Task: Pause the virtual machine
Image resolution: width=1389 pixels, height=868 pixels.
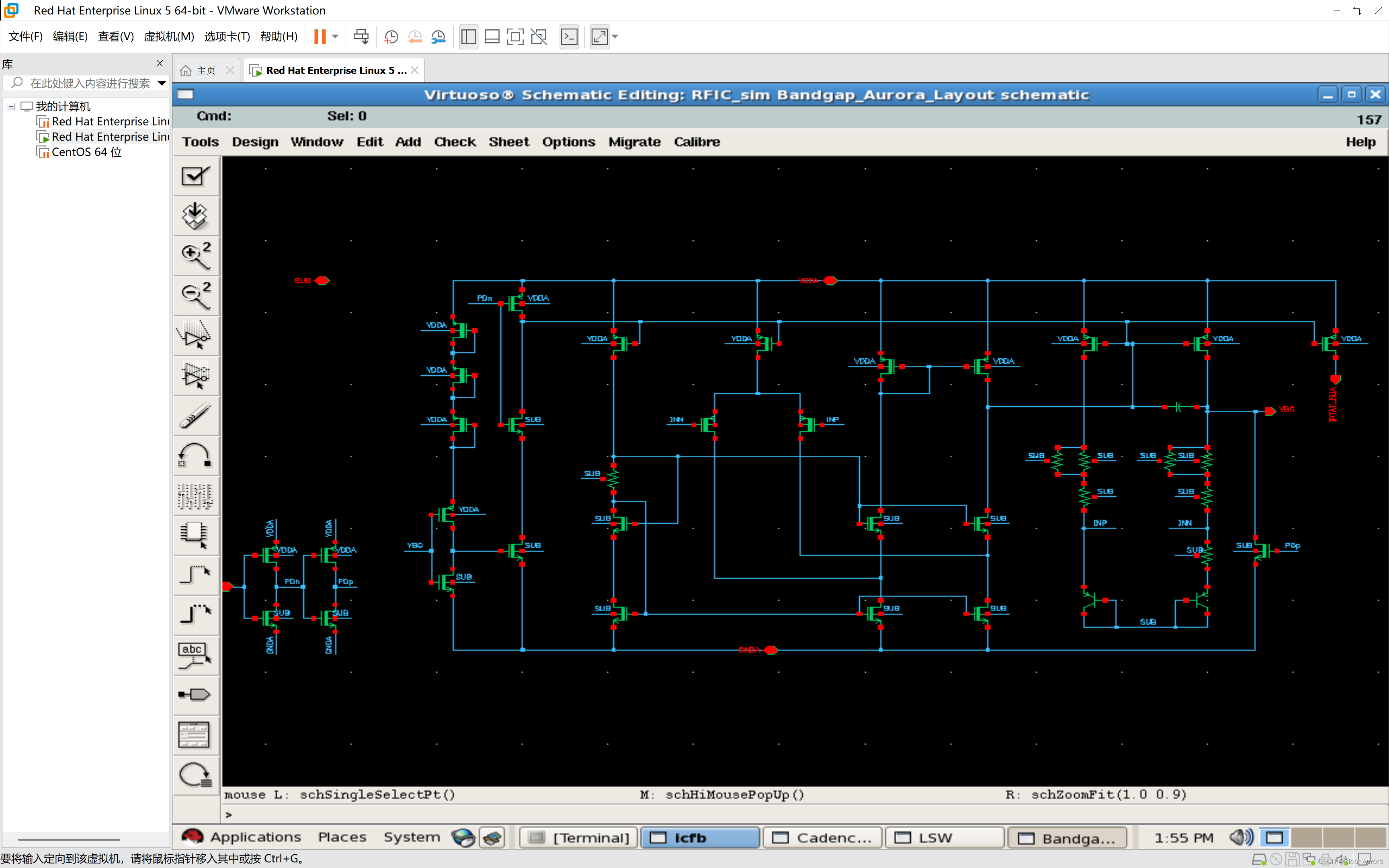Action: (x=320, y=37)
